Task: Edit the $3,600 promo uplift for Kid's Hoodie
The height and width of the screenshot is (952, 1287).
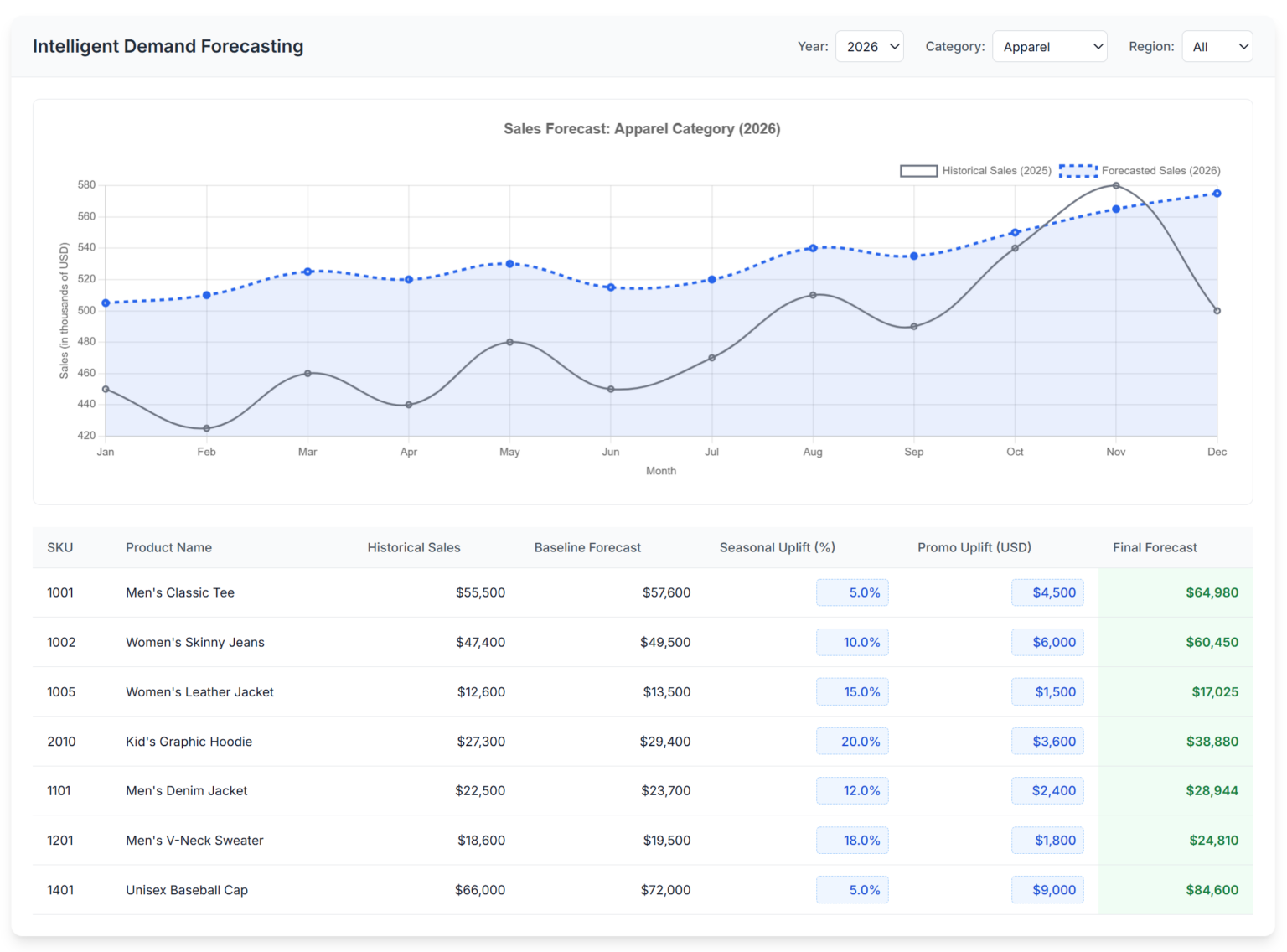Action: point(1047,742)
